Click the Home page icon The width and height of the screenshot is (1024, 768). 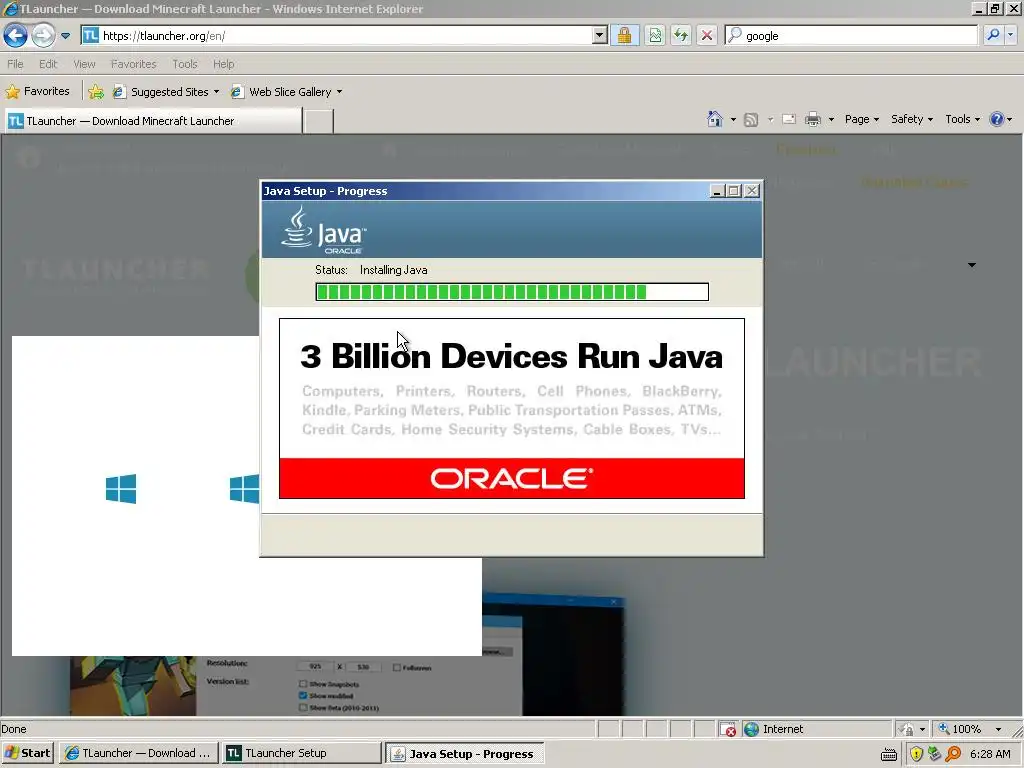pos(715,119)
